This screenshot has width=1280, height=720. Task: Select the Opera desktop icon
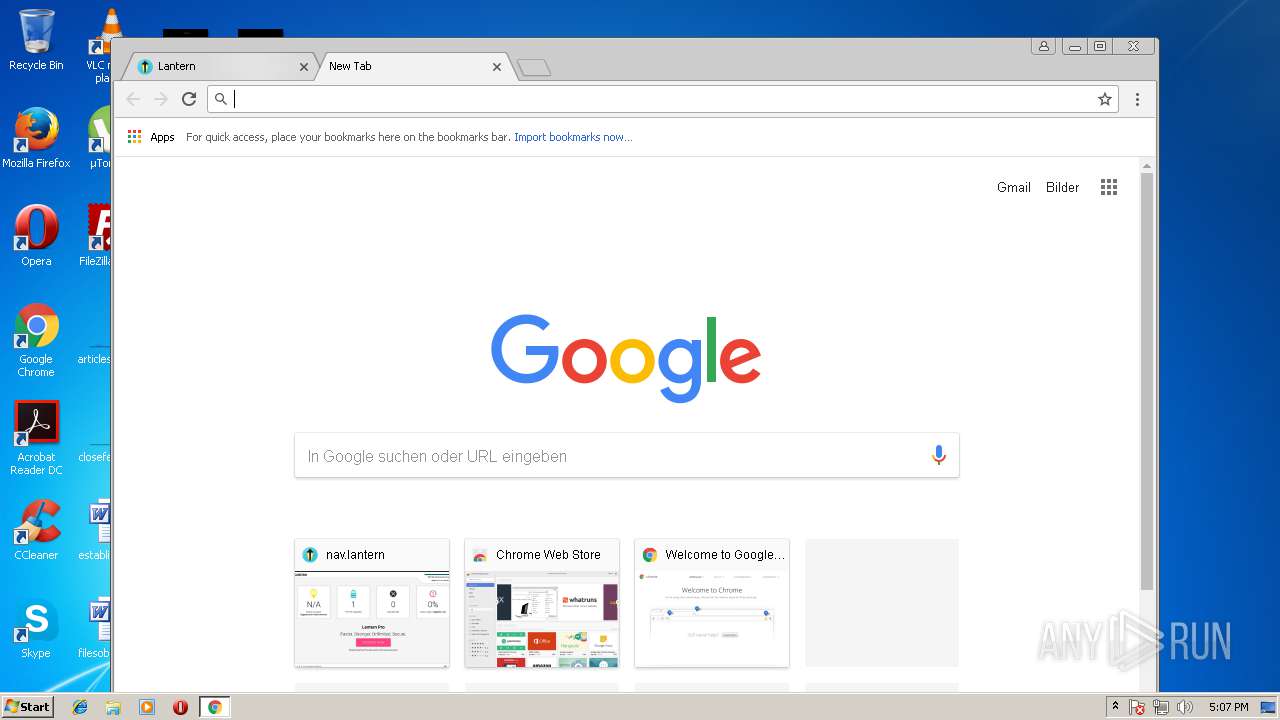[x=36, y=236]
